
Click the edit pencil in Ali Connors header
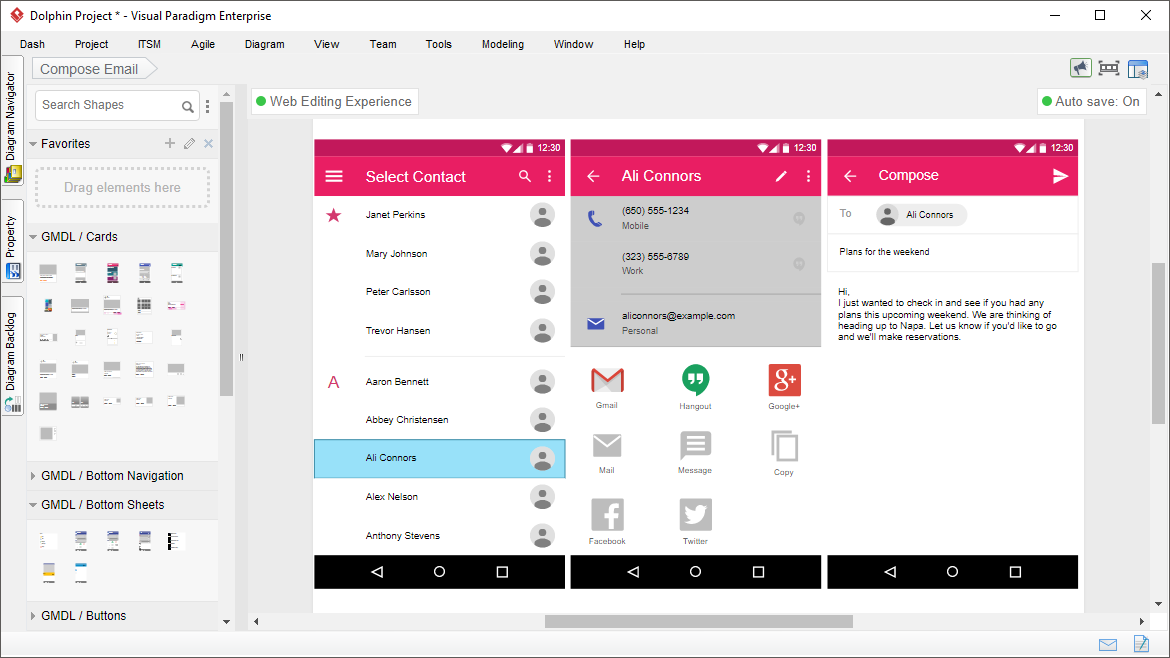(780, 176)
